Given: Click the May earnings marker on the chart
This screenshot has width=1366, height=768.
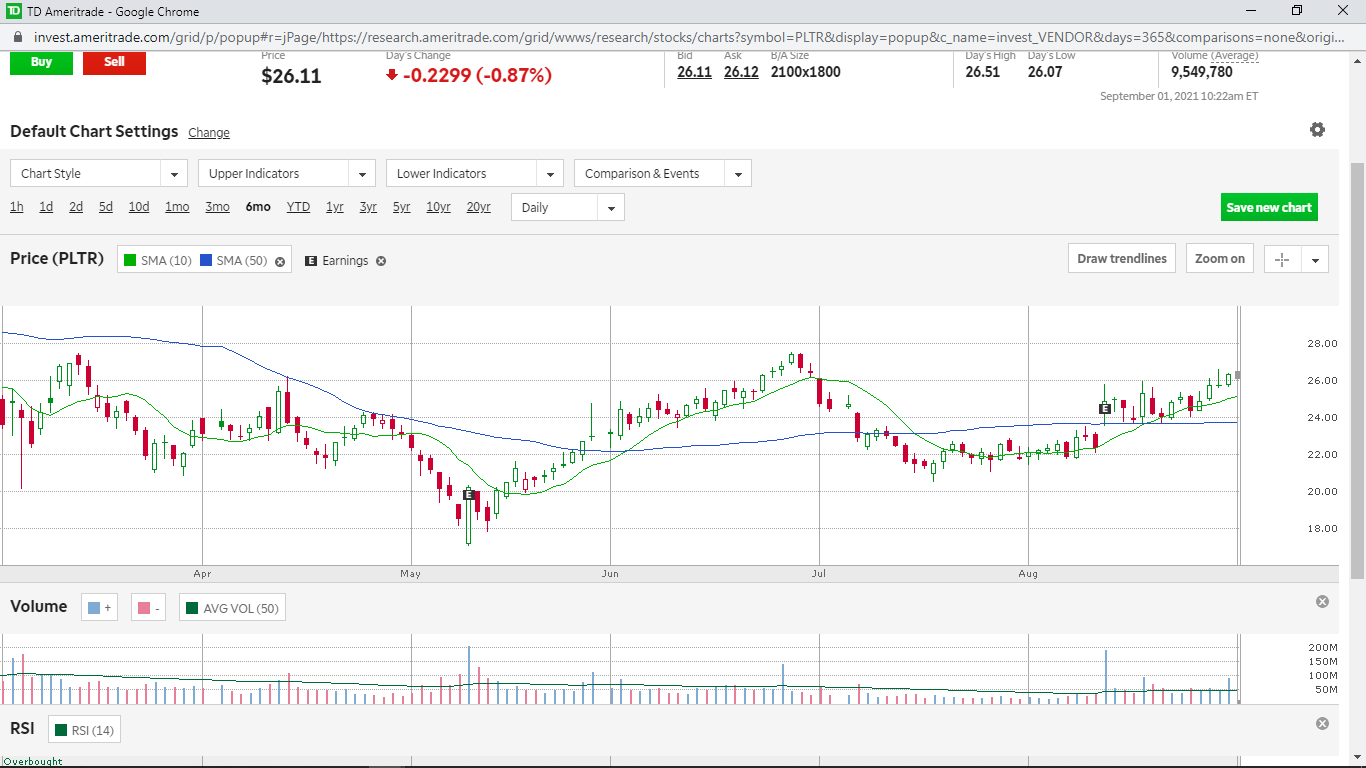Looking at the screenshot, I should [469, 494].
